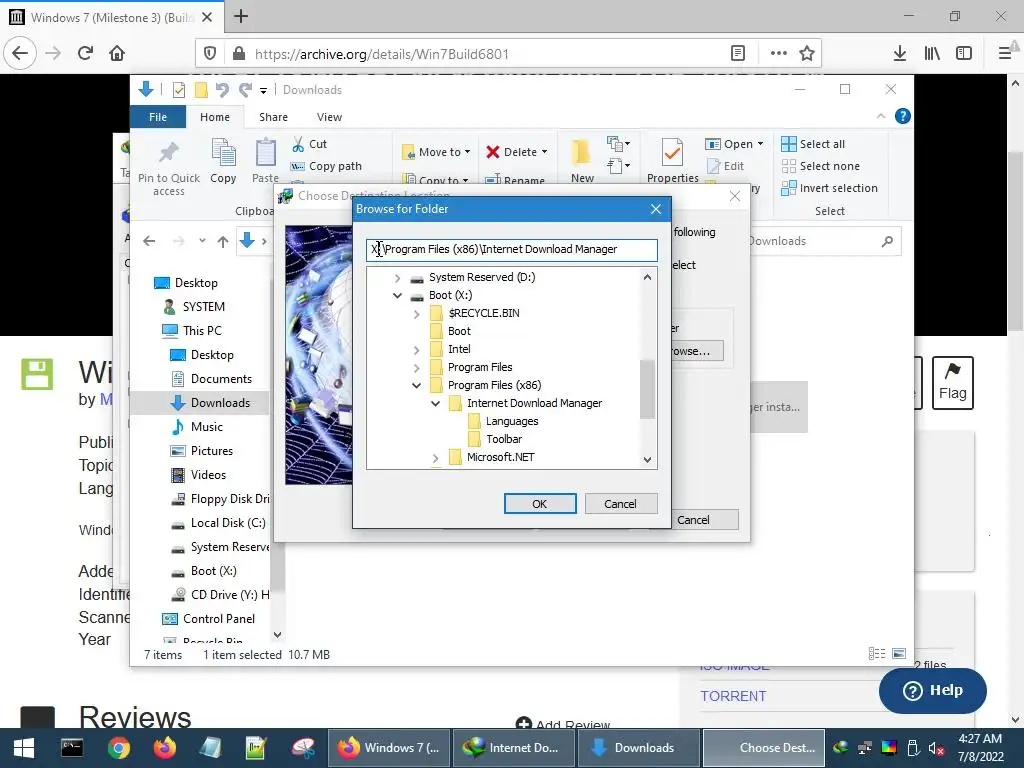Viewport: 1024px width, 768px height.
Task: Switch to Home ribbon tab
Action: [x=215, y=117]
